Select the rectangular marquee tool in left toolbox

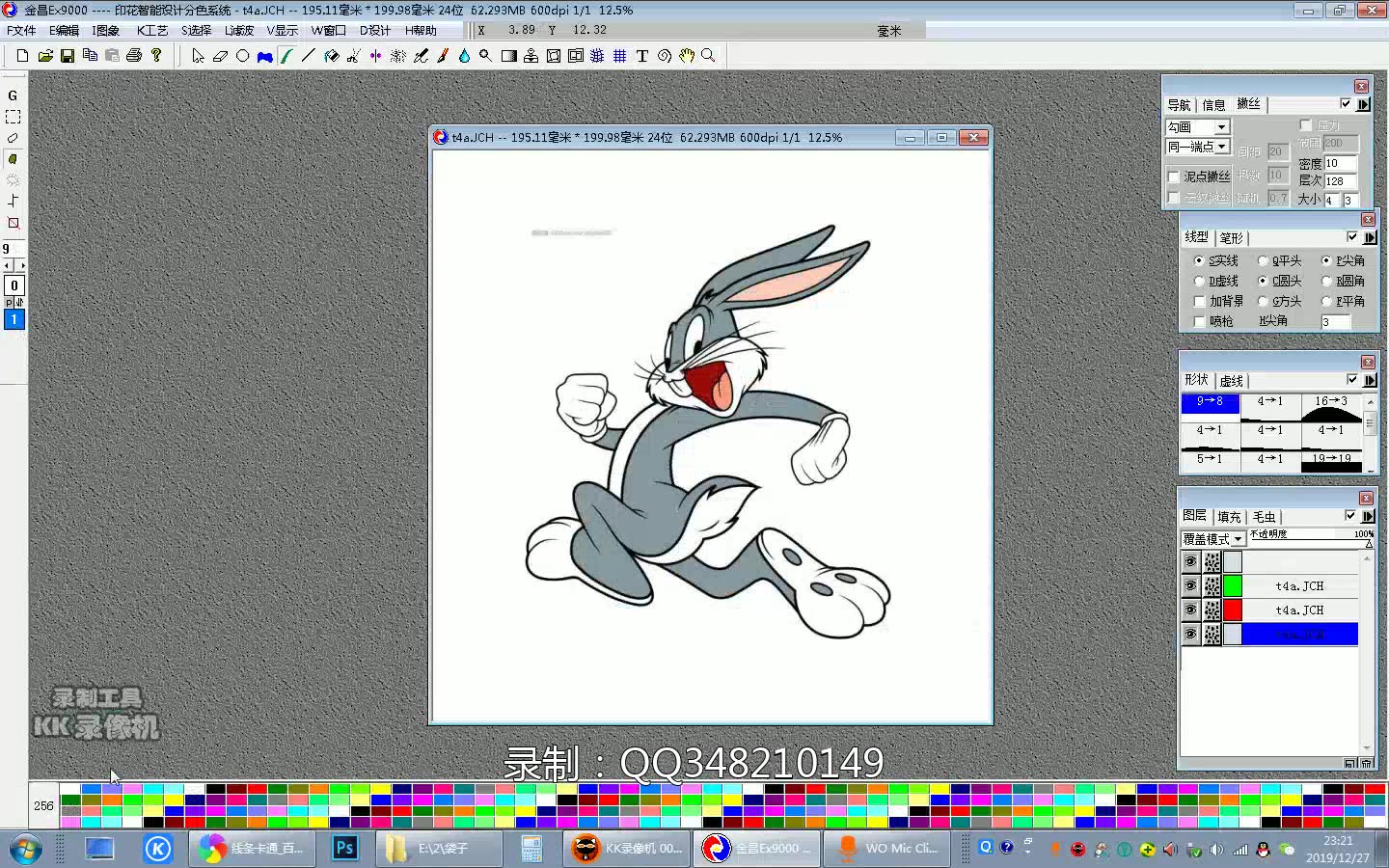[x=14, y=117]
